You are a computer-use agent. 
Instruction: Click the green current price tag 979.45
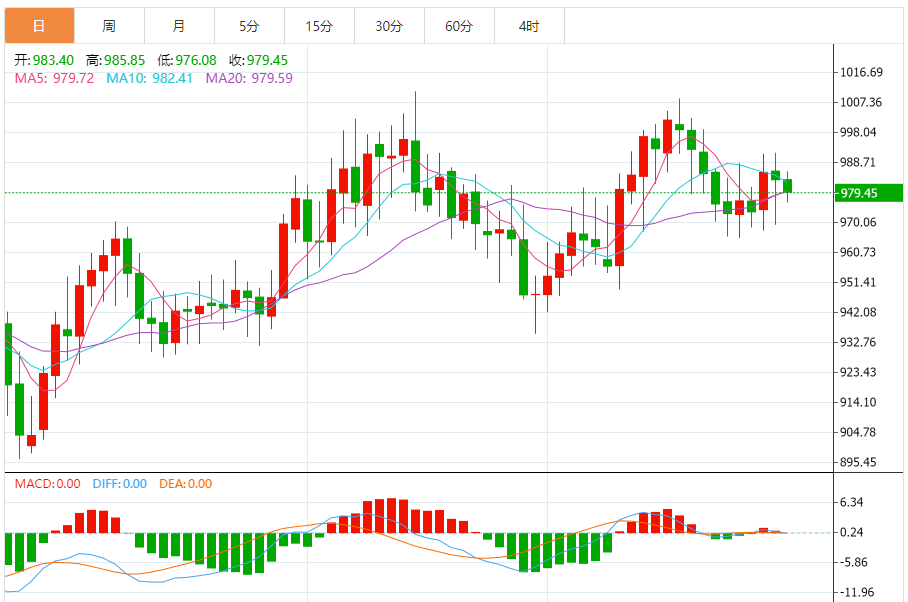click(869, 193)
